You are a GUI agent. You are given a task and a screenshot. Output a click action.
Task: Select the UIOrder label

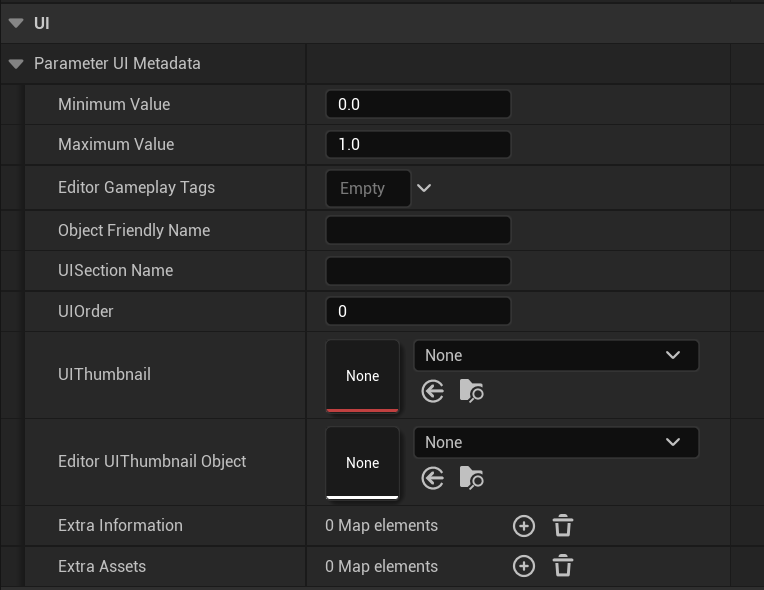pyautogui.click(x=86, y=311)
